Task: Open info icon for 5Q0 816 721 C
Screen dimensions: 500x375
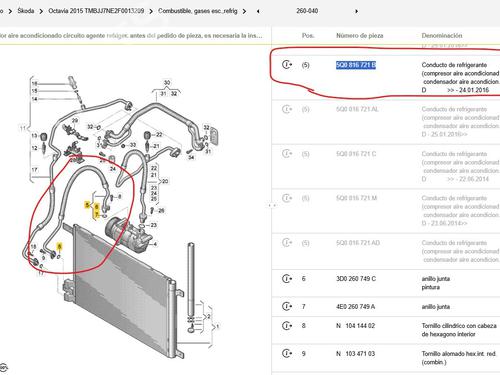Action: 287,154
